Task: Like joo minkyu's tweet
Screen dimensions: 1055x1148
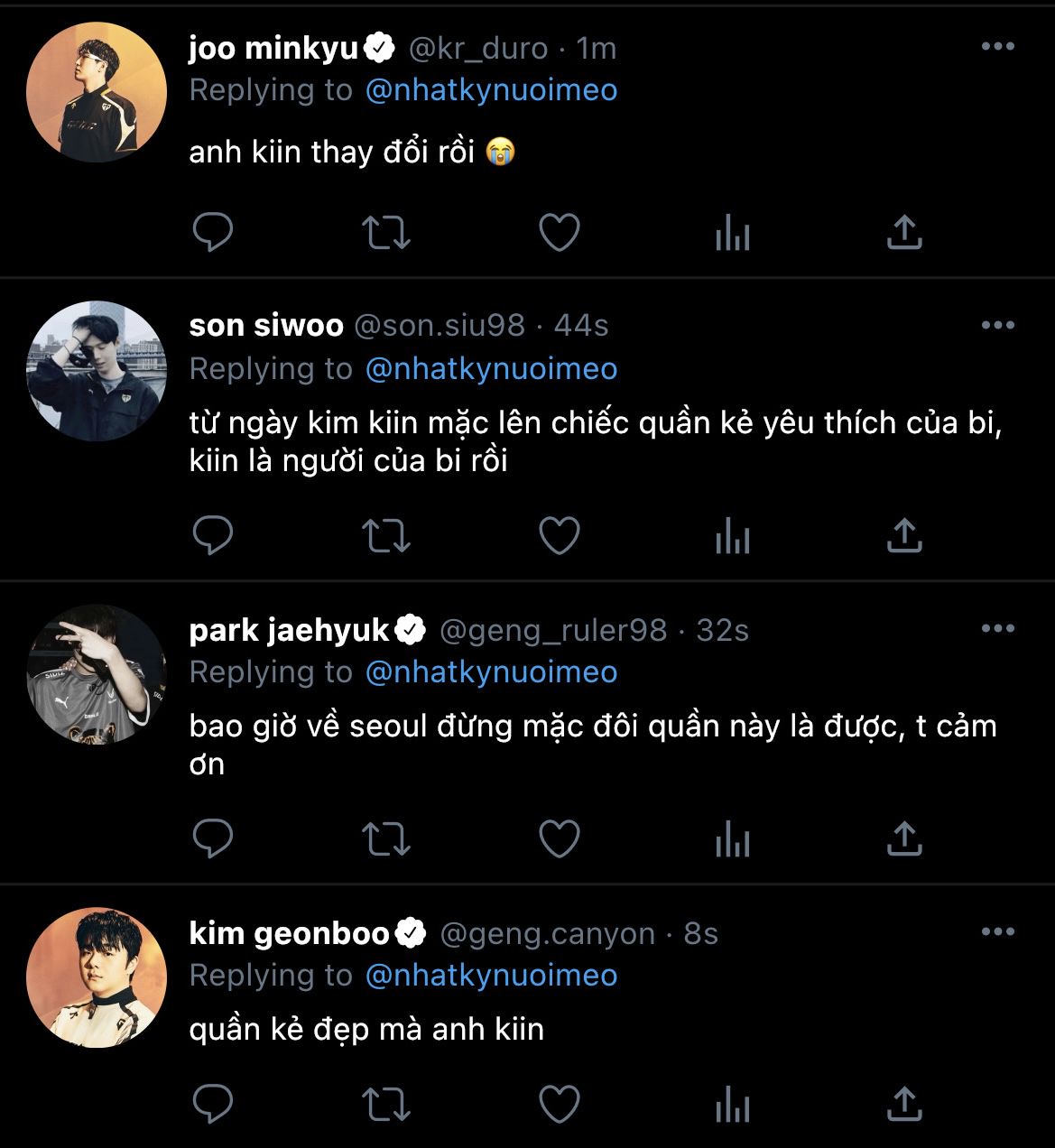Action: pos(559,234)
